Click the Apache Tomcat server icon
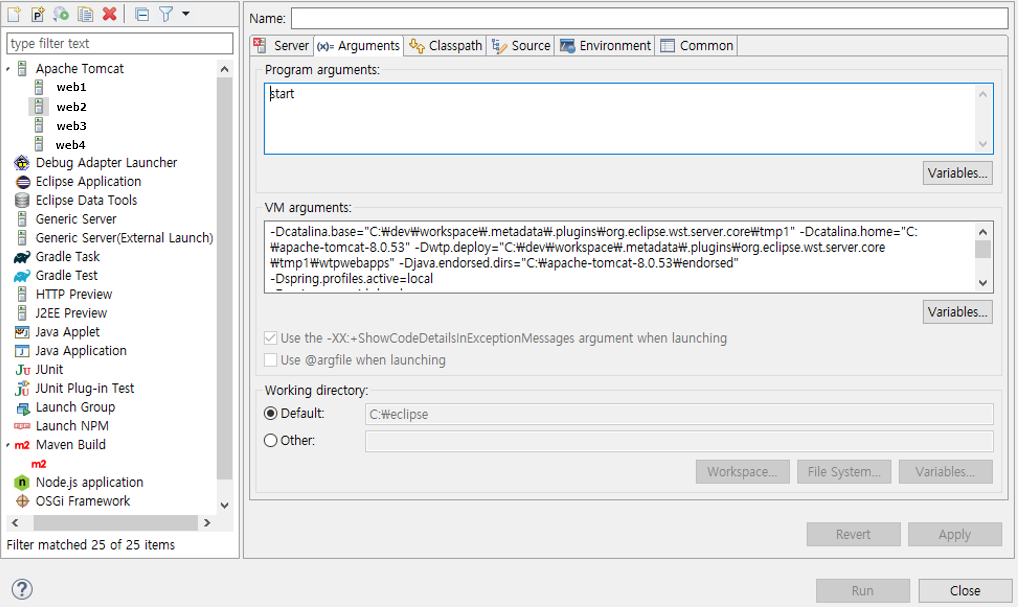The image size is (1018, 607). (22, 68)
